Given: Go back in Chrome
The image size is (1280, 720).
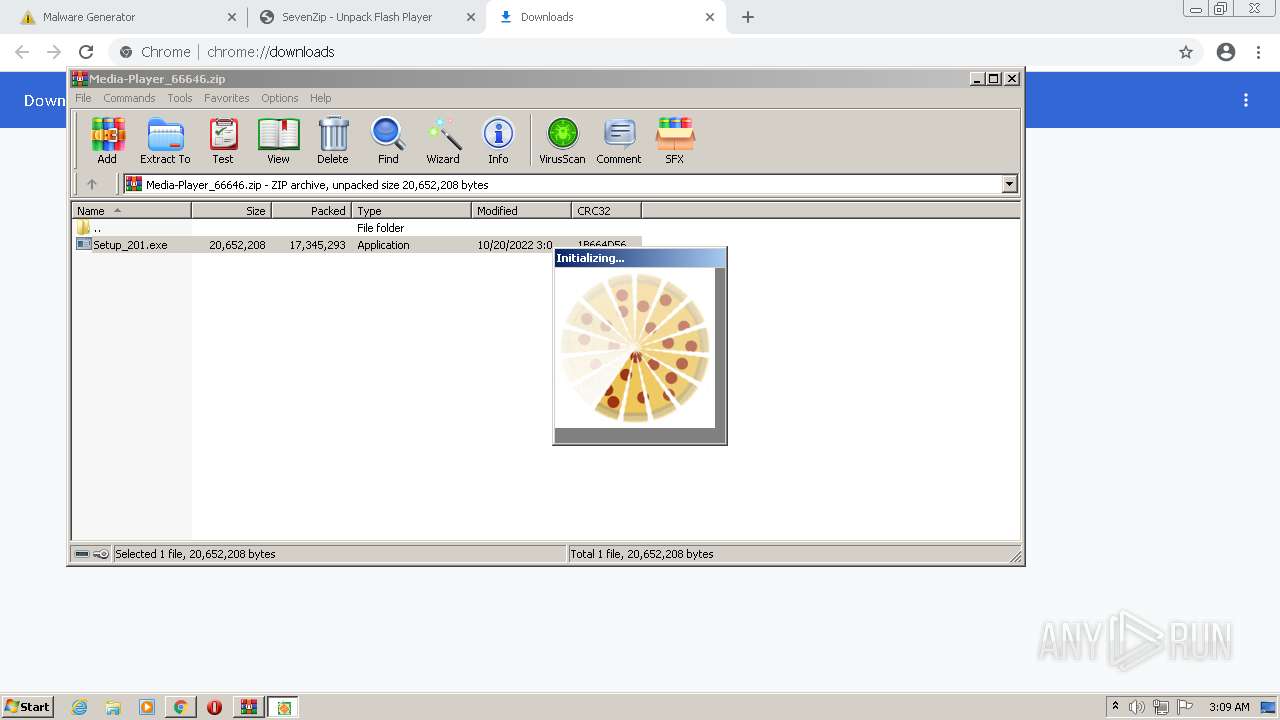Looking at the screenshot, I should tap(22, 52).
